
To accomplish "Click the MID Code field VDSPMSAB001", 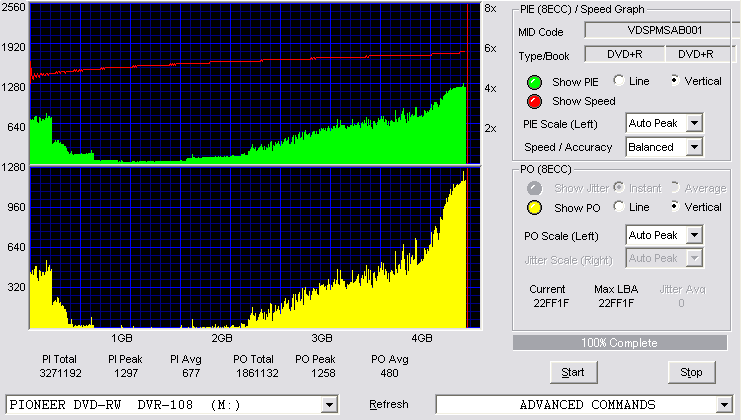I will pyautogui.click(x=664, y=30).
